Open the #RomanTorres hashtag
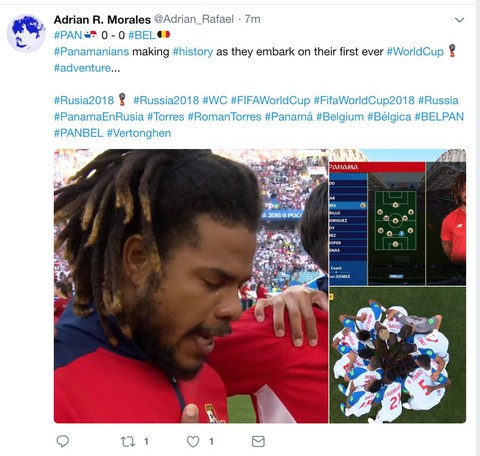This screenshot has width=480, height=456. [x=224, y=117]
